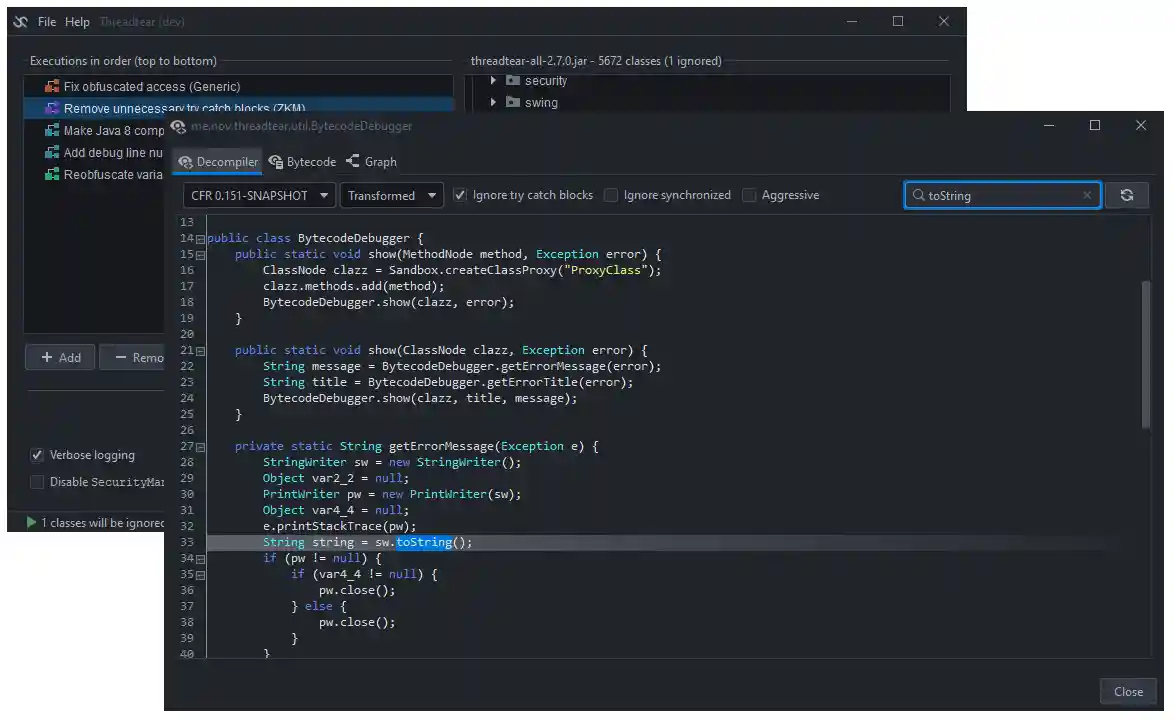
Task: Open the Transformed view dropdown
Action: pyautogui.click(x=392, y=195)
